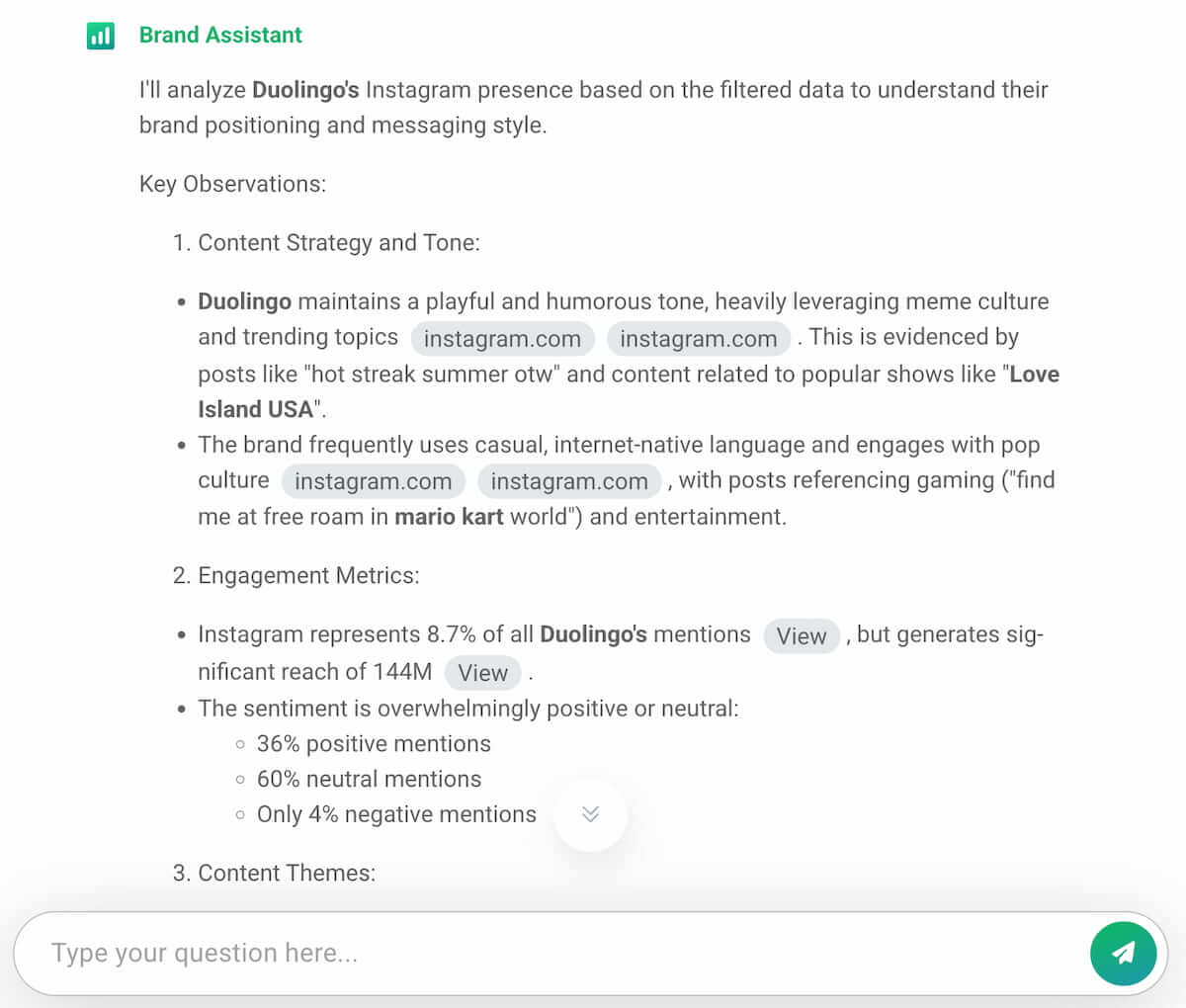Open the instagram.com citation before 'with posts referencing gaming'
This screenshot has width=1186, height=1008.
(x=570, y=481)
